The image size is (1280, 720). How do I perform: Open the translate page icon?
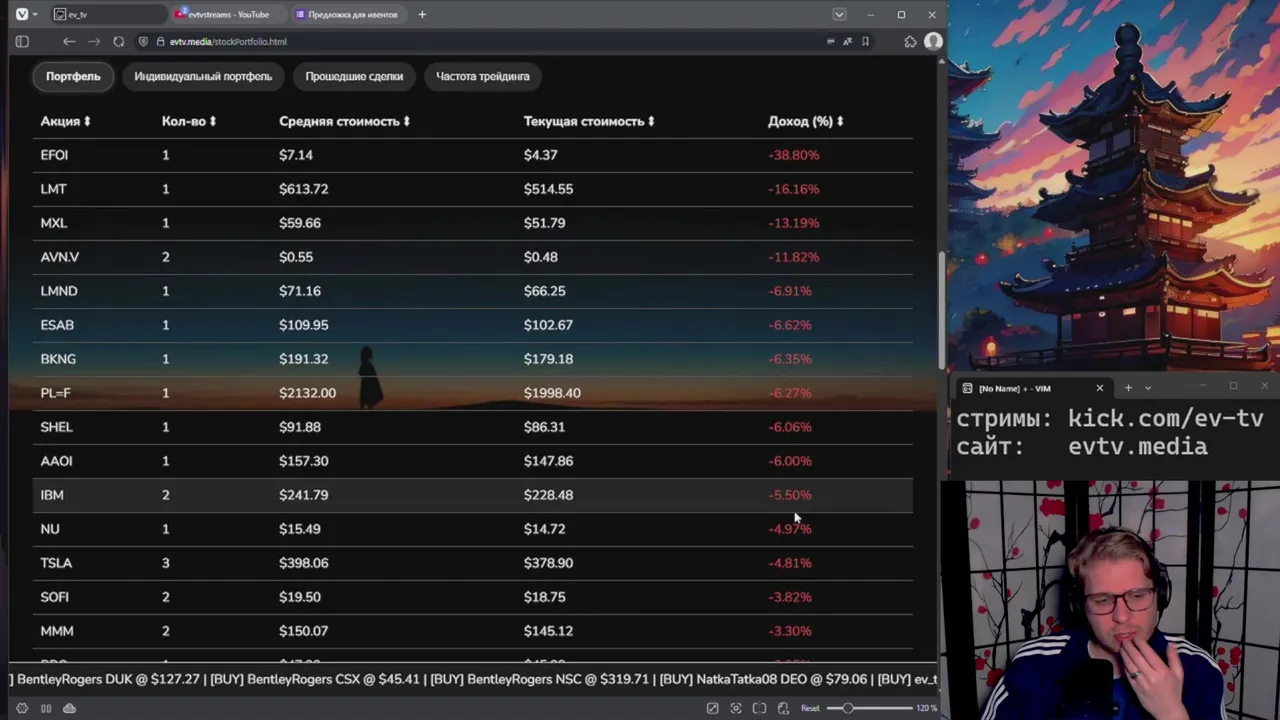848,41
